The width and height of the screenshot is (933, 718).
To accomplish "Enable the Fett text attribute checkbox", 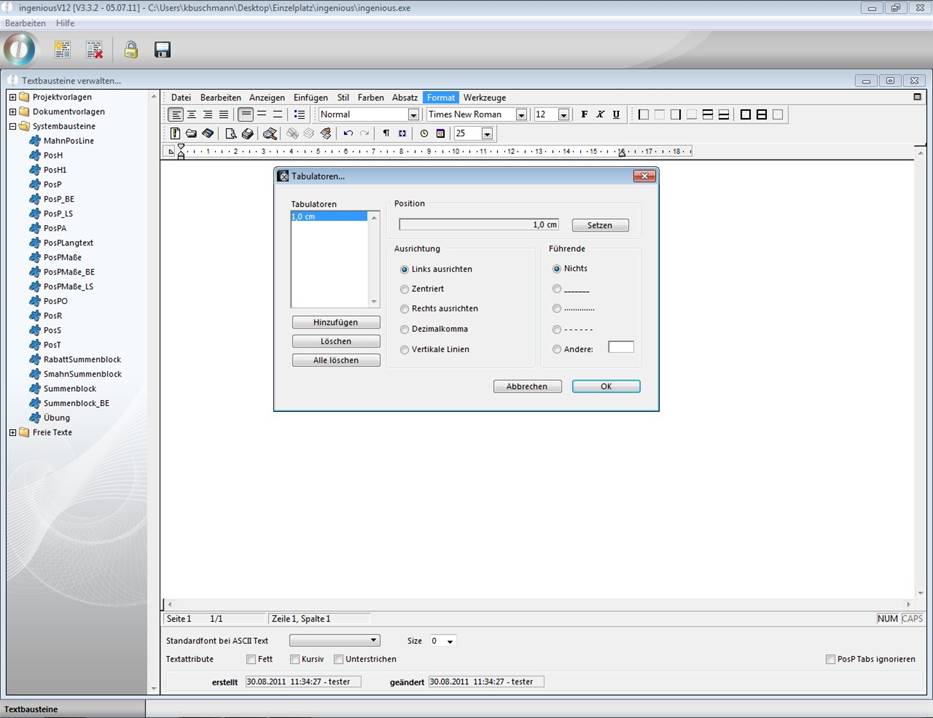I will 251,659.
